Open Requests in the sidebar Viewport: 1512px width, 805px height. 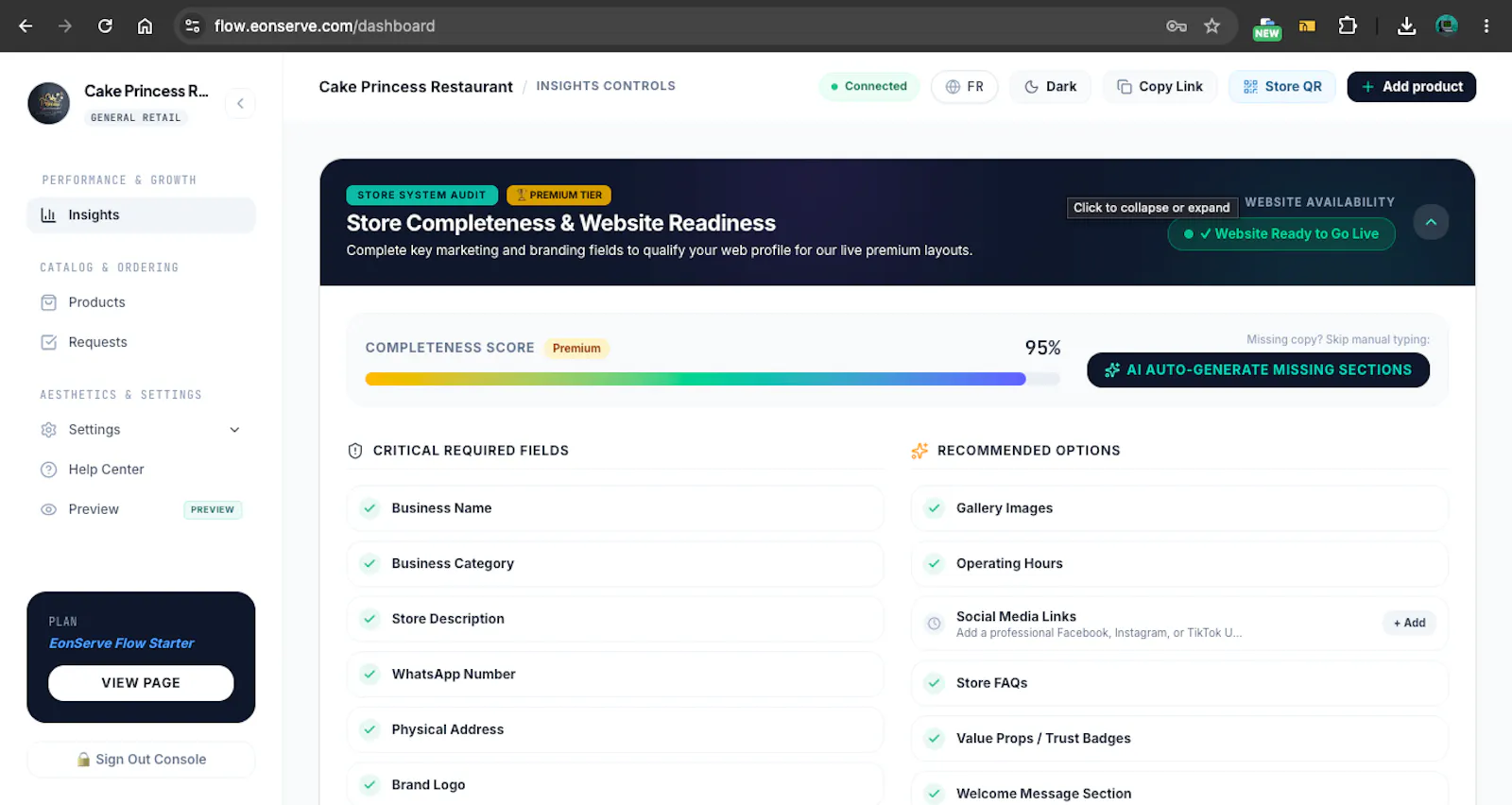[141, 342]
